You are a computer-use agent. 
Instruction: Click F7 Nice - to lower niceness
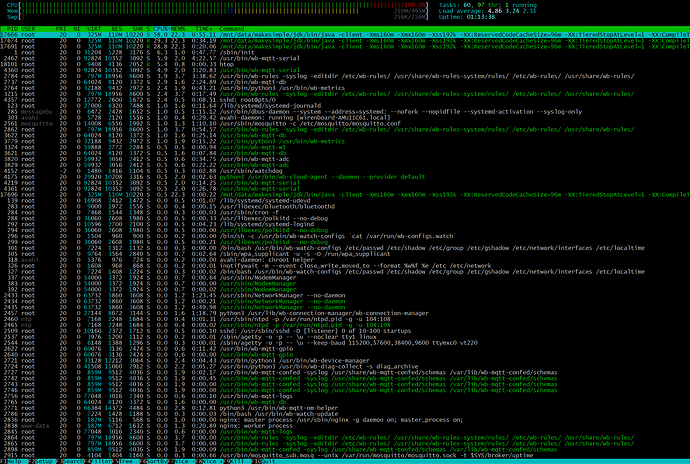(x=182, y=461)
